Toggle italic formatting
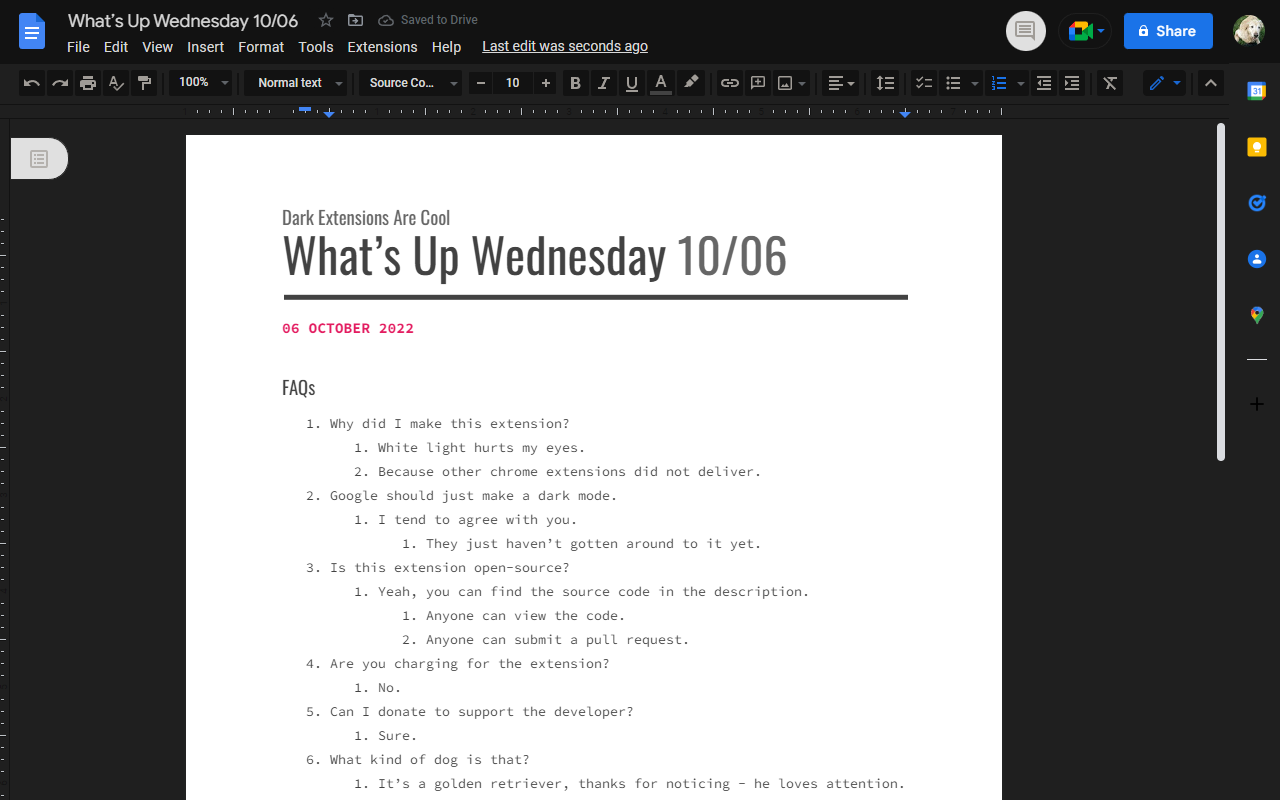Viewport: 1280px width, 800px height. point(603,83)
